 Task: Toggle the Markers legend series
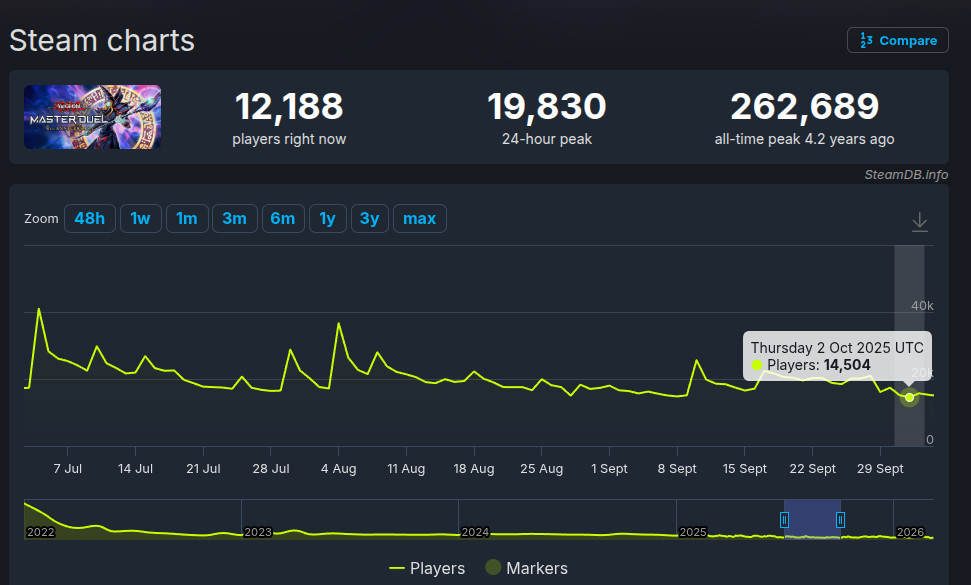[x=526, y=568]
